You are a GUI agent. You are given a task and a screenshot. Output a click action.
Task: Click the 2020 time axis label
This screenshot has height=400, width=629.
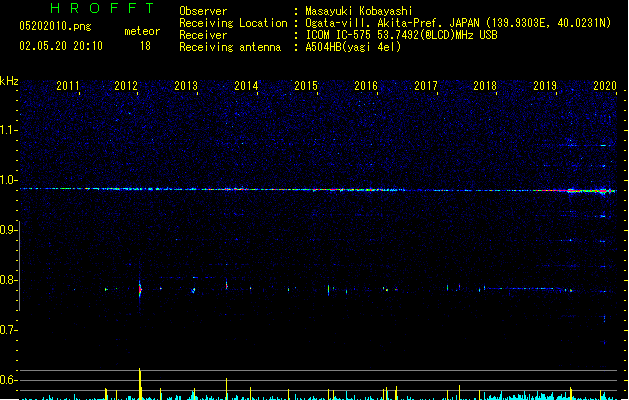click(x=605, y=86)
